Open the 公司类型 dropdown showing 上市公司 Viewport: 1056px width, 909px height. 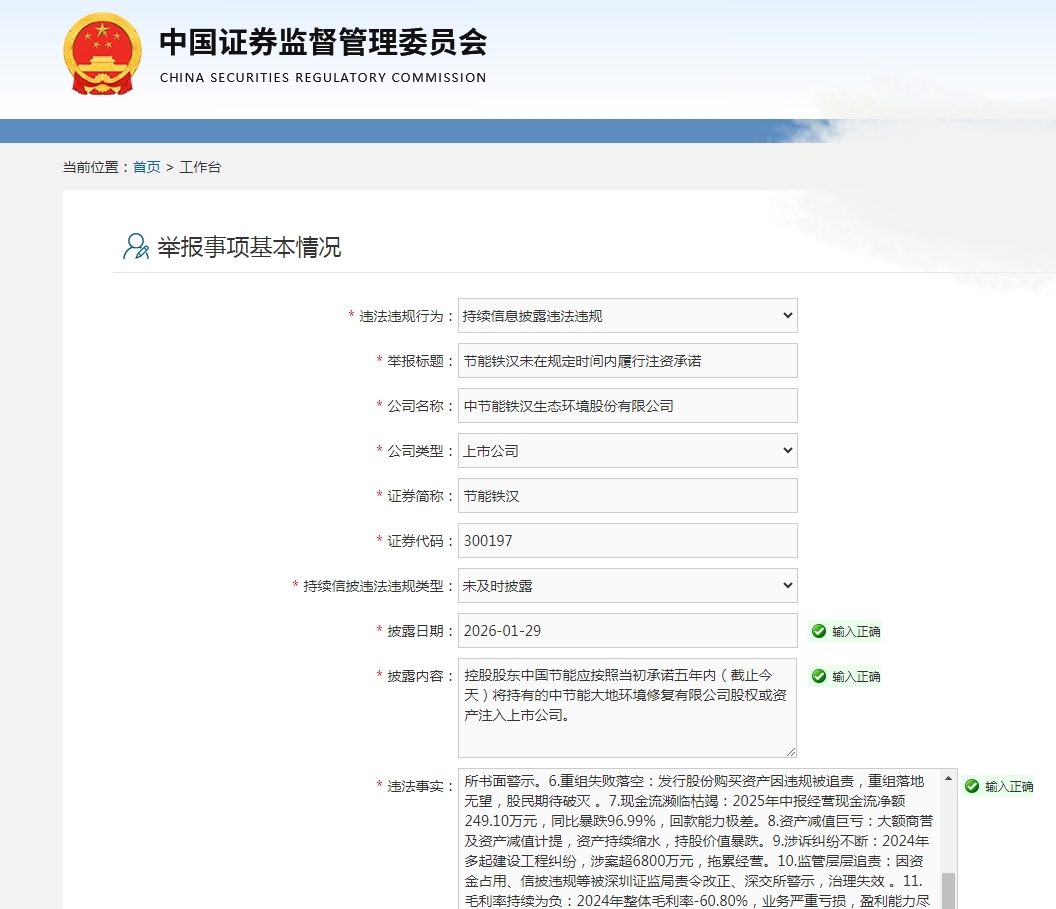[628, 450]
